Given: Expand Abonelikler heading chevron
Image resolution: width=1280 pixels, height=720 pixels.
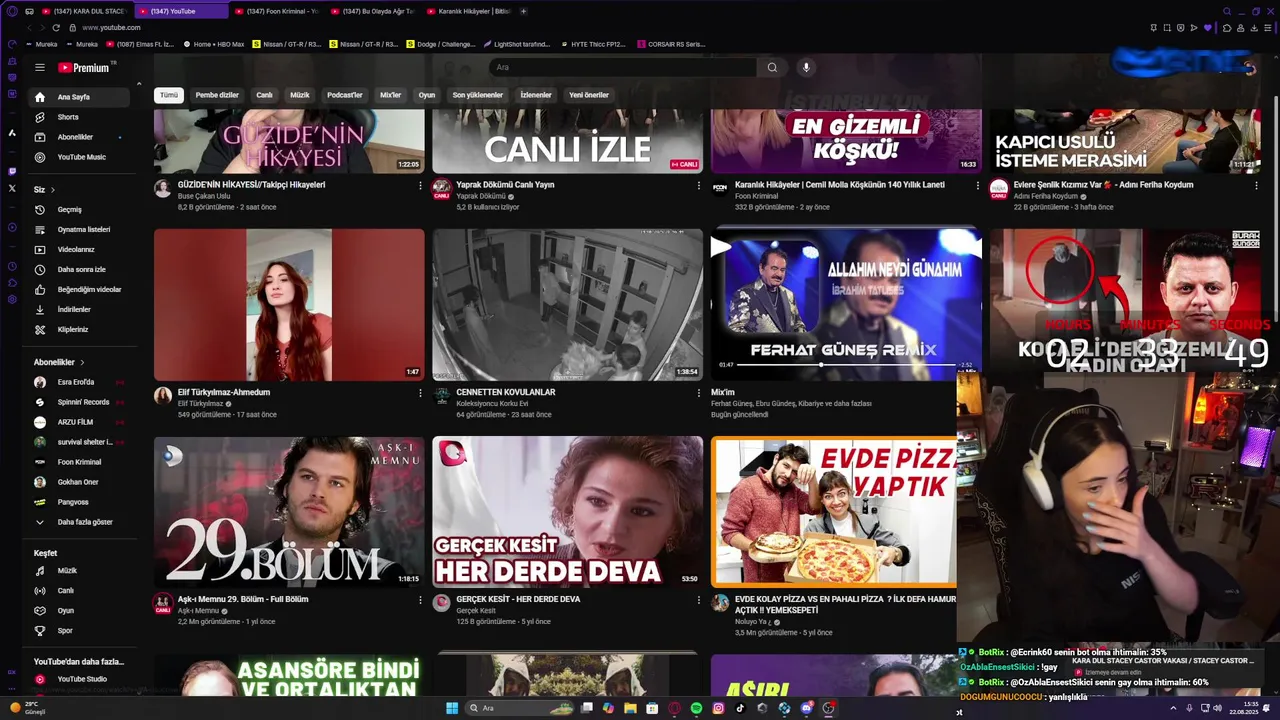Looking at the screenshot, I should (x=82, y=362).
